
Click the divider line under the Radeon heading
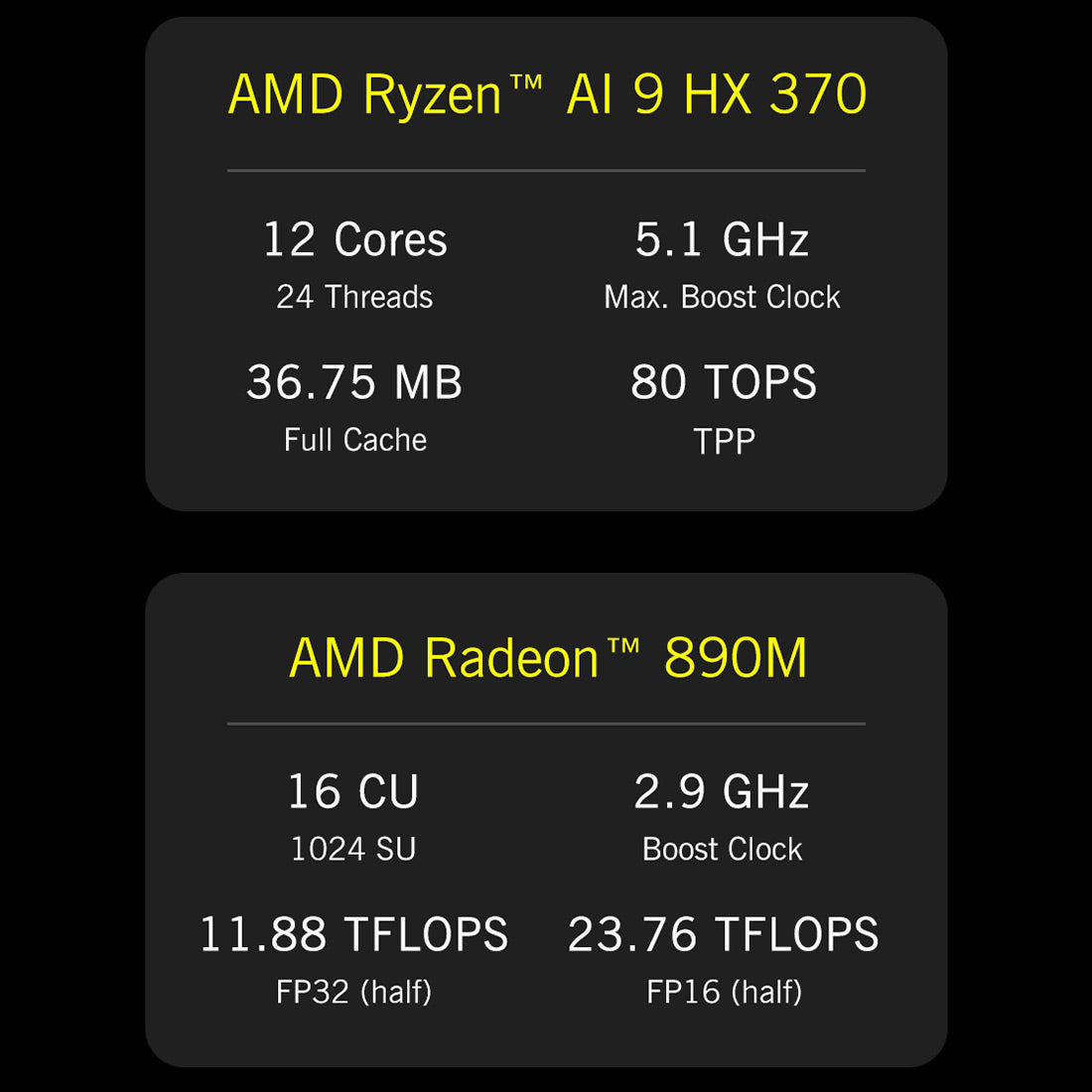tap(546, 724)
